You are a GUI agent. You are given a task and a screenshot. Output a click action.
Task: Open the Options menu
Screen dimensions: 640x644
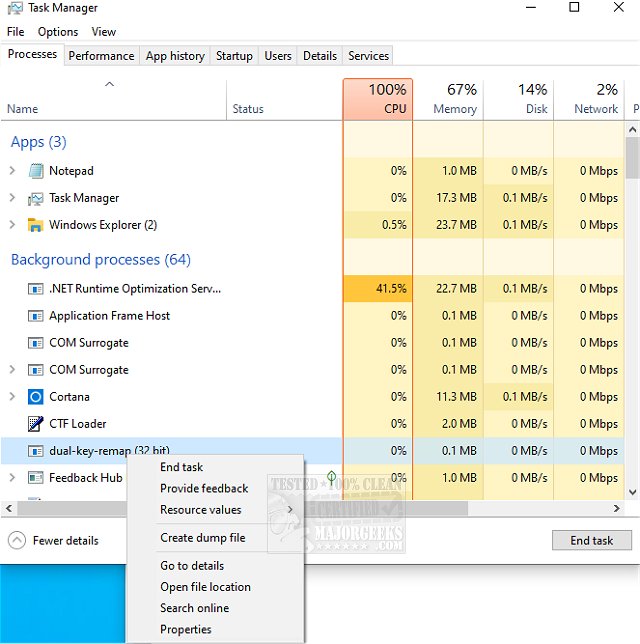[x=58, y=32]
